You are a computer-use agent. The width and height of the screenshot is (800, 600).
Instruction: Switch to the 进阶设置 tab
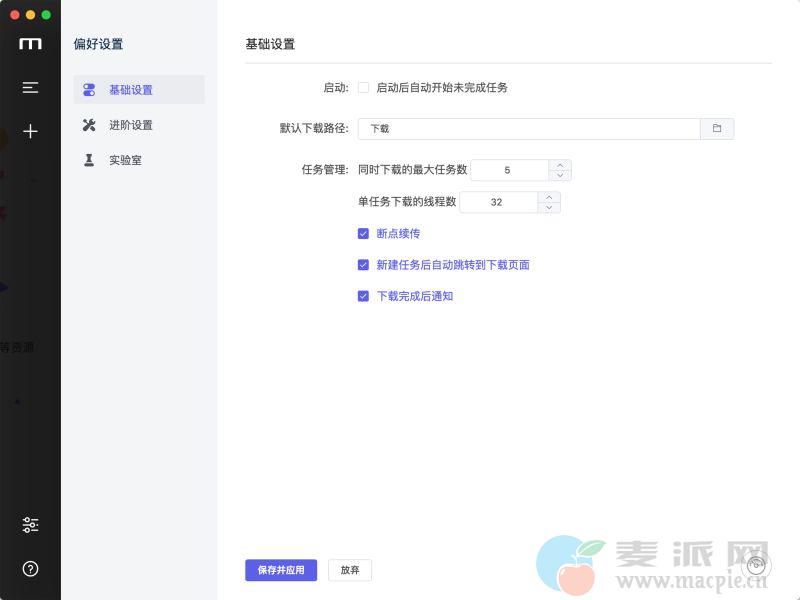tap(131, 125)
